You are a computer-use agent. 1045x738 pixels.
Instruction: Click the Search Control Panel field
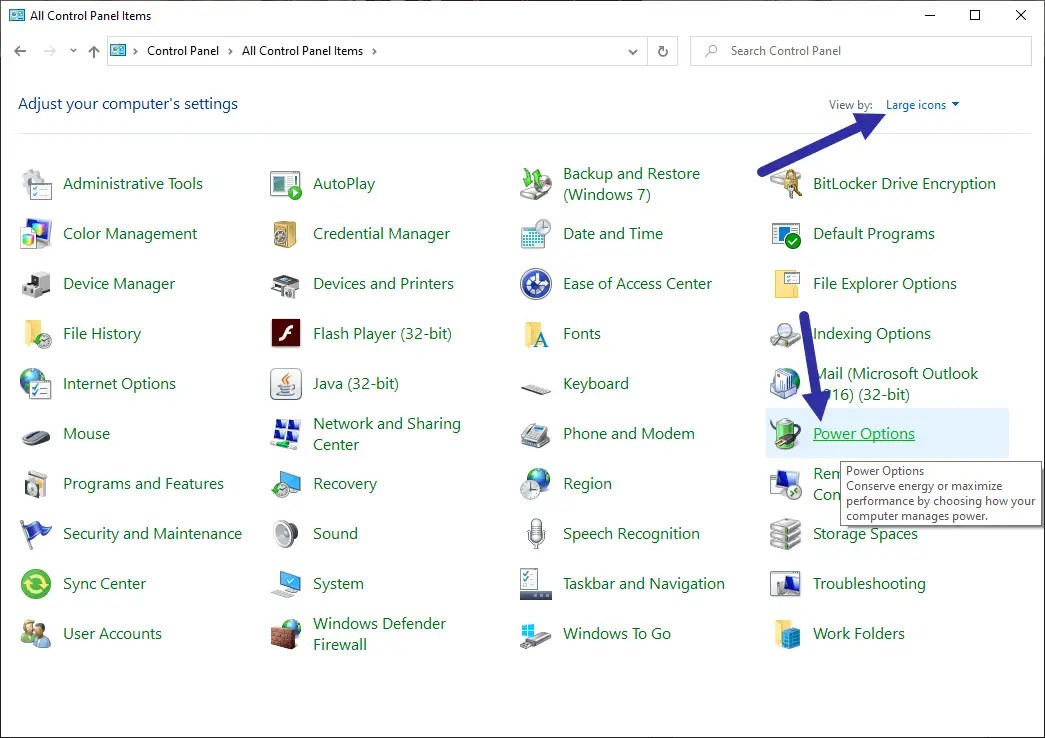(860, 51)
